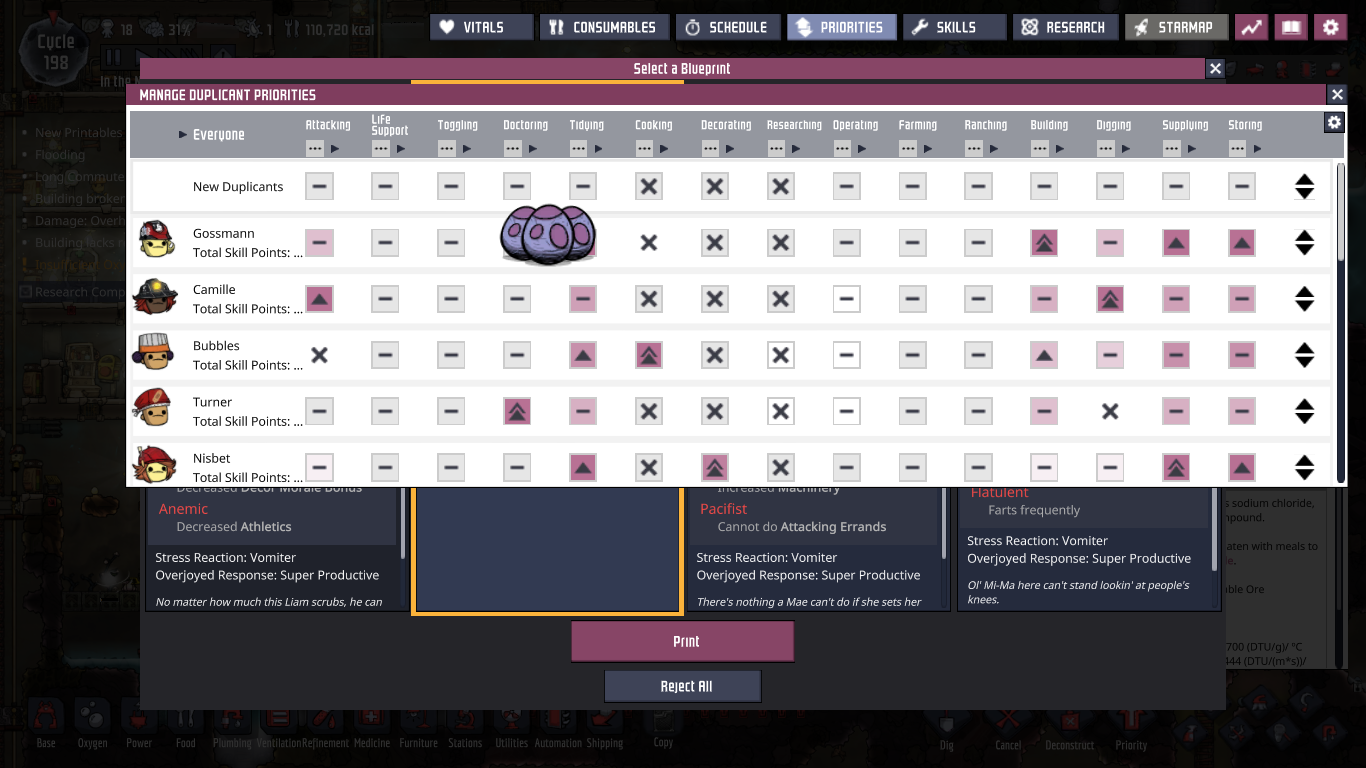Toggle Turner's Doctoring priority
Viewport: 1366px width, 768px height.
coord(517,410)
